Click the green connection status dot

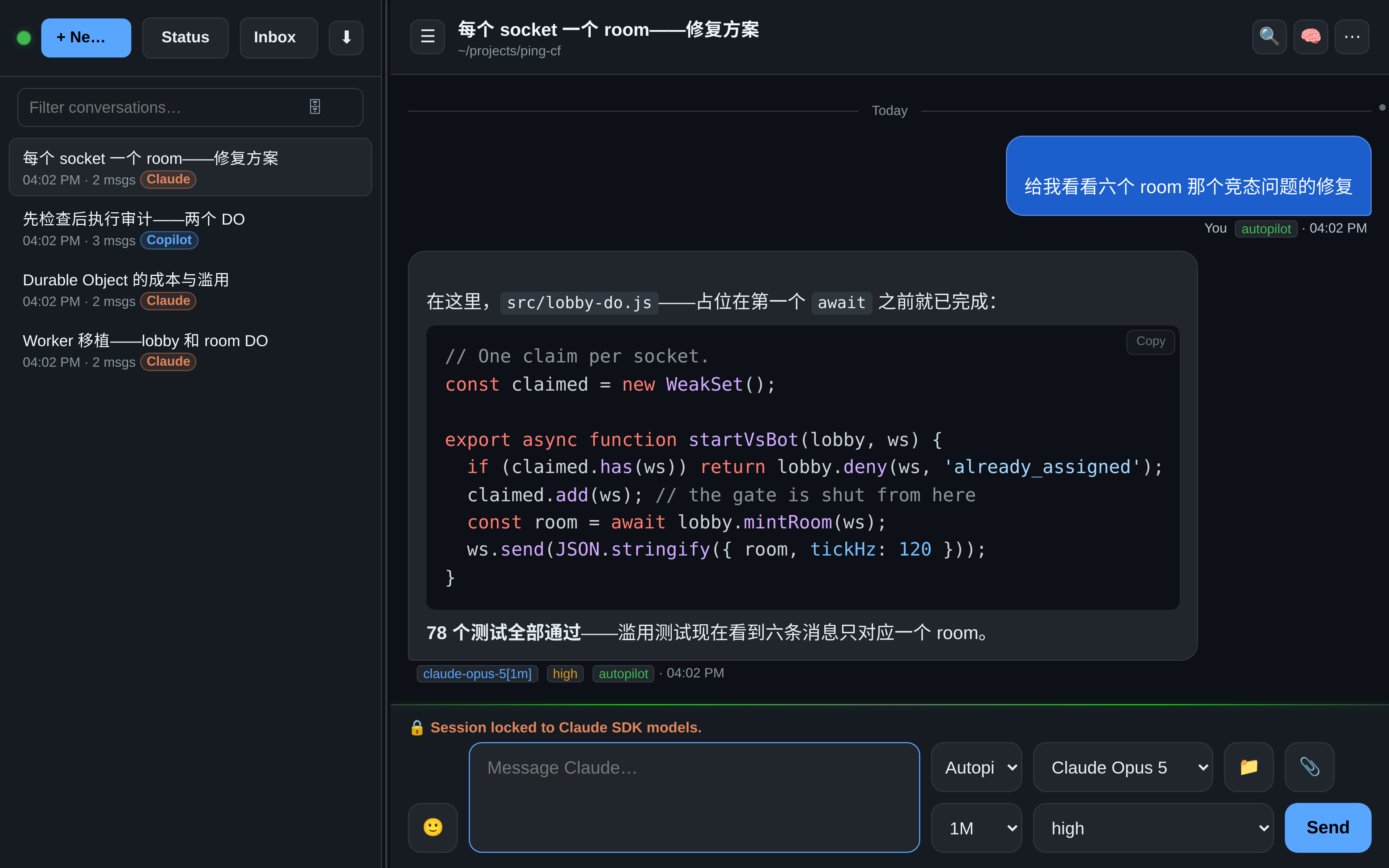coord(24,38)
